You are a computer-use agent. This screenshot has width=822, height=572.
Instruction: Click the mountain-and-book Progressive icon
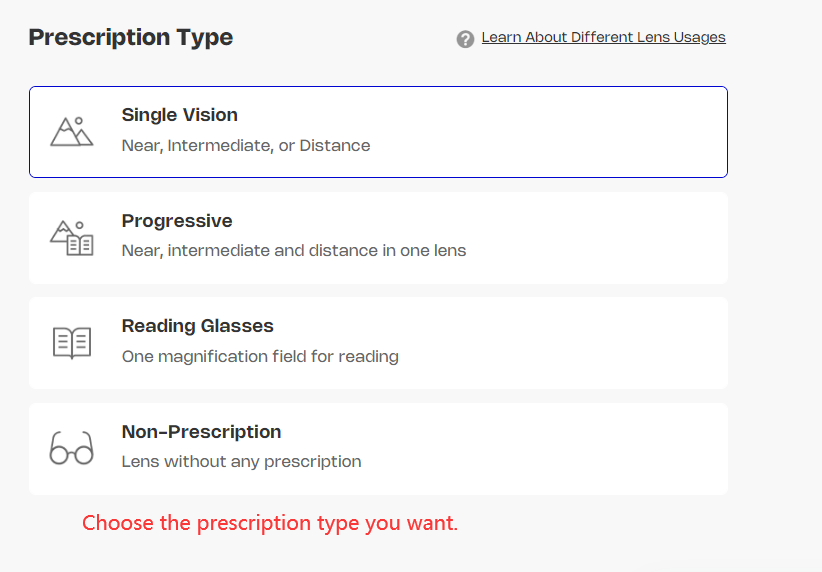point(71,238)
